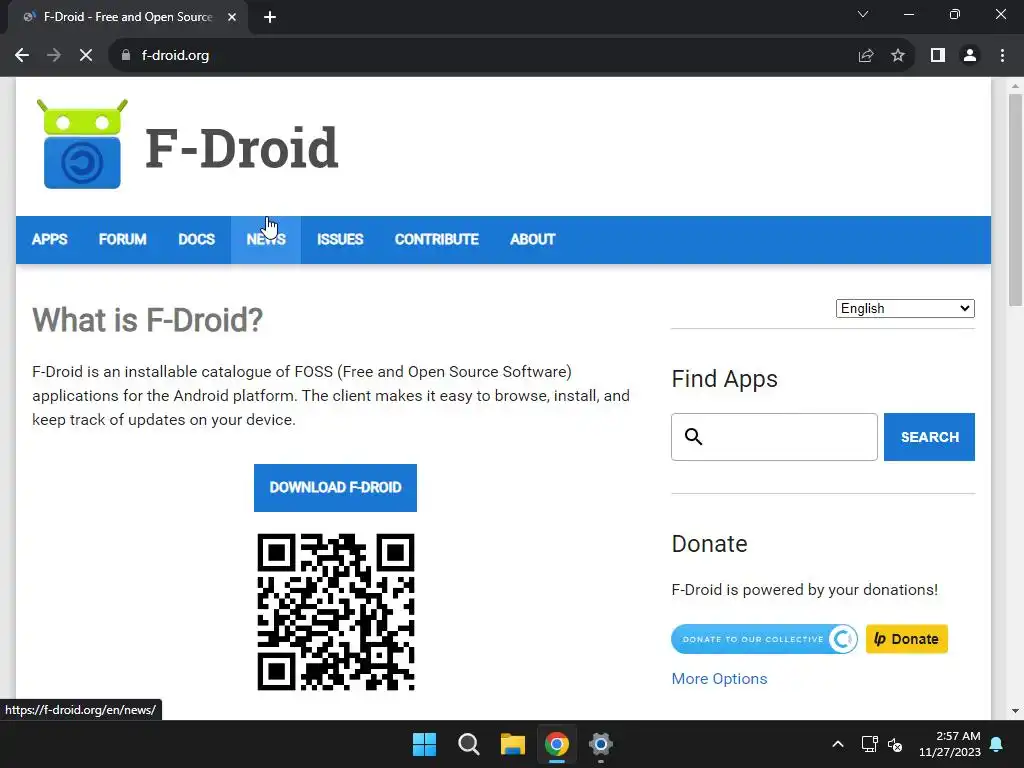Go back with the browser back arrow
The width and height of the screenshot is (1024, 768).
tap(22, 56)
